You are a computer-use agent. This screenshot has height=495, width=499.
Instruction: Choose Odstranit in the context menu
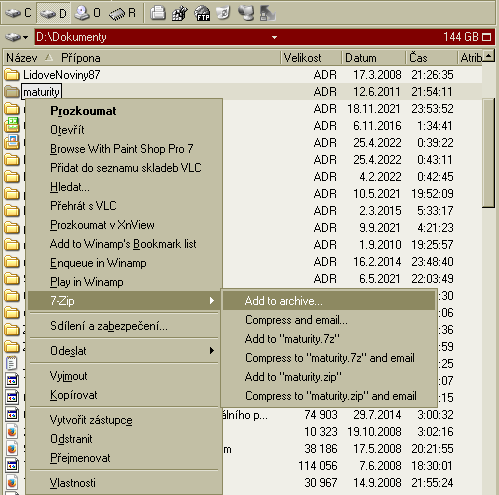[x=123, y=439]
